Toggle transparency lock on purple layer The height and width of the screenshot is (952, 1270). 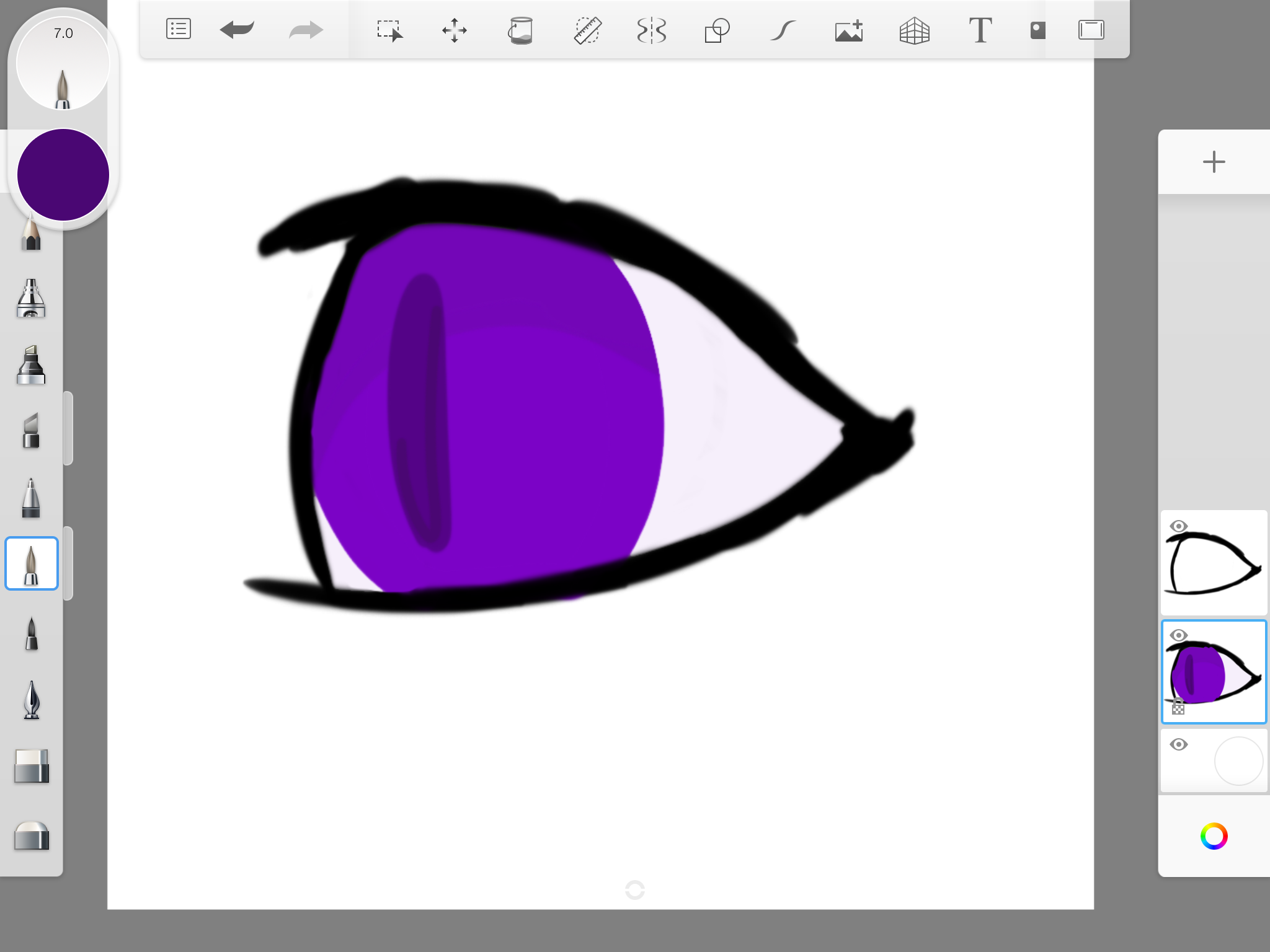coord(1178,708)
